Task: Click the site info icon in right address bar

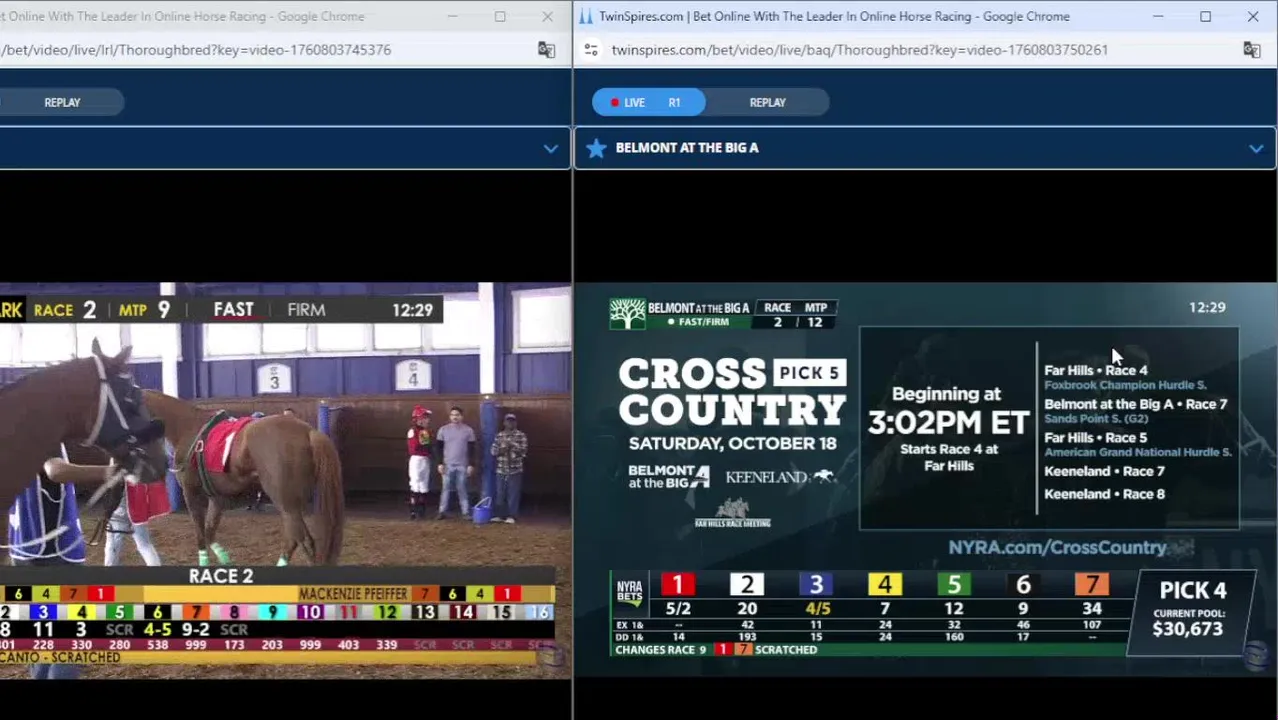Action: [x=591, y=49]
